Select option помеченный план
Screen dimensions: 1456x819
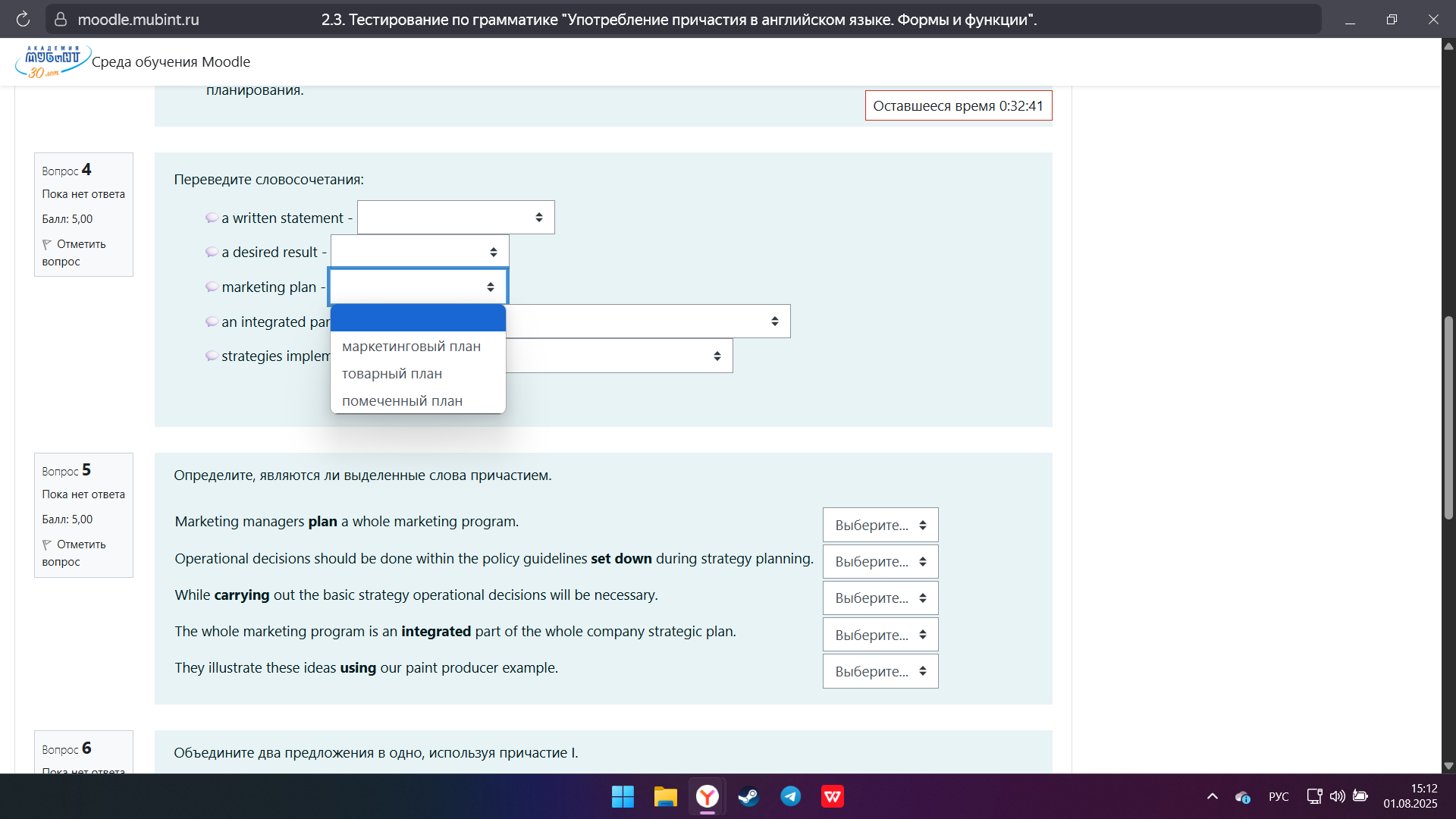click(x=402, y=401)
